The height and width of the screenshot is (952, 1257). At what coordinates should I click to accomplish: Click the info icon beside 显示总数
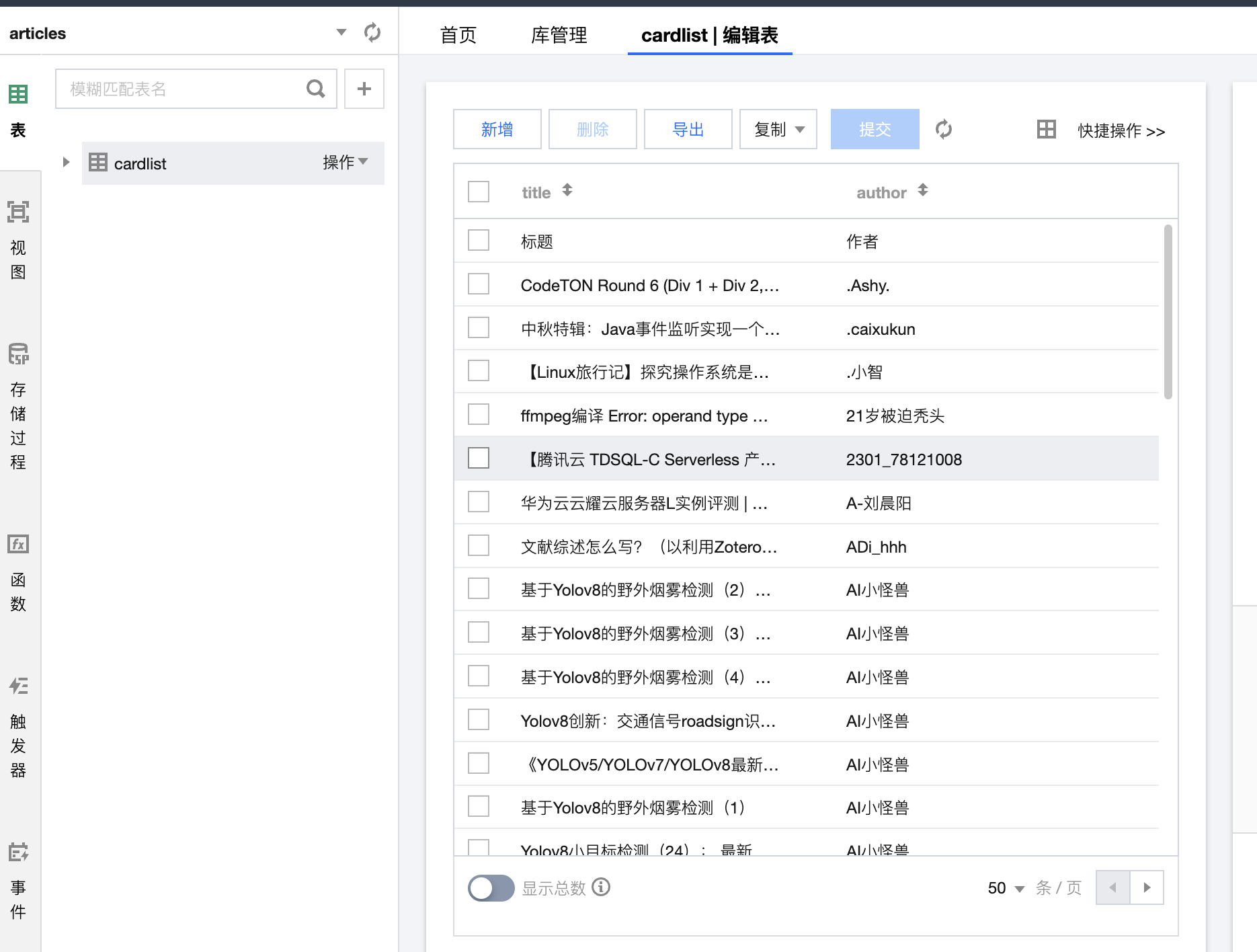pos(601,887)
